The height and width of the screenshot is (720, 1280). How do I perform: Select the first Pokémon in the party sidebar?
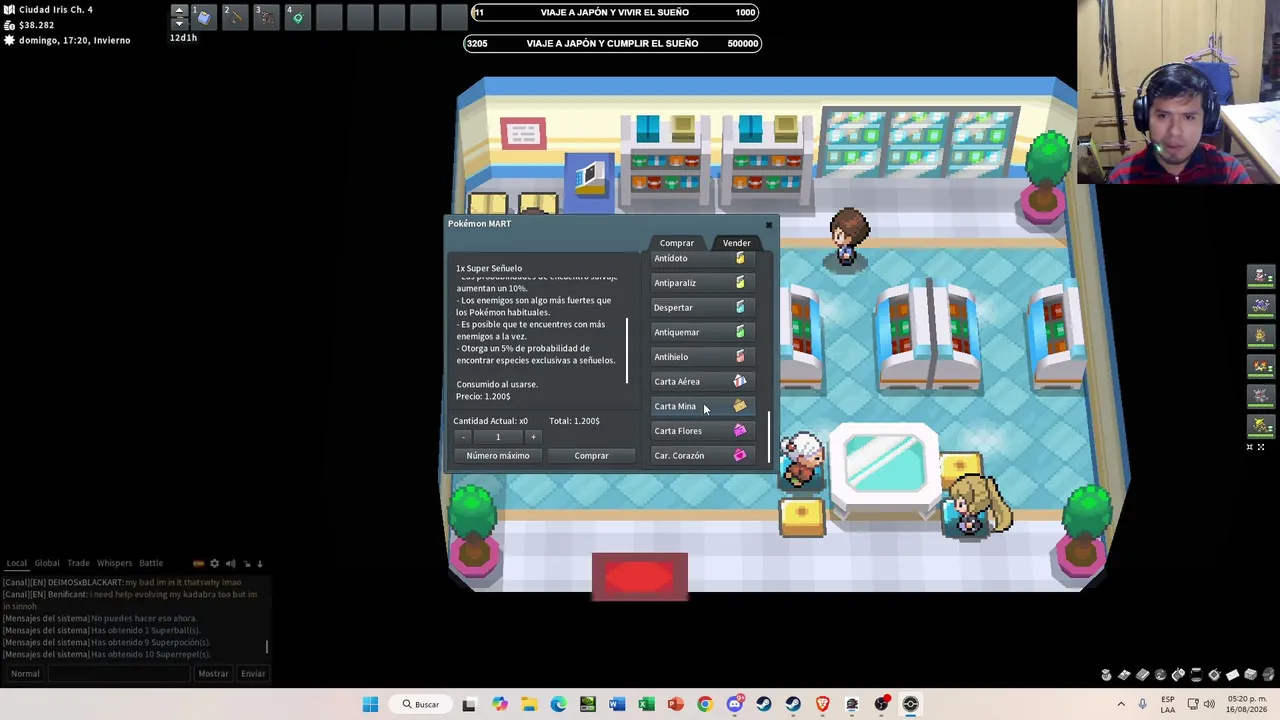[x=1261, y=276]
